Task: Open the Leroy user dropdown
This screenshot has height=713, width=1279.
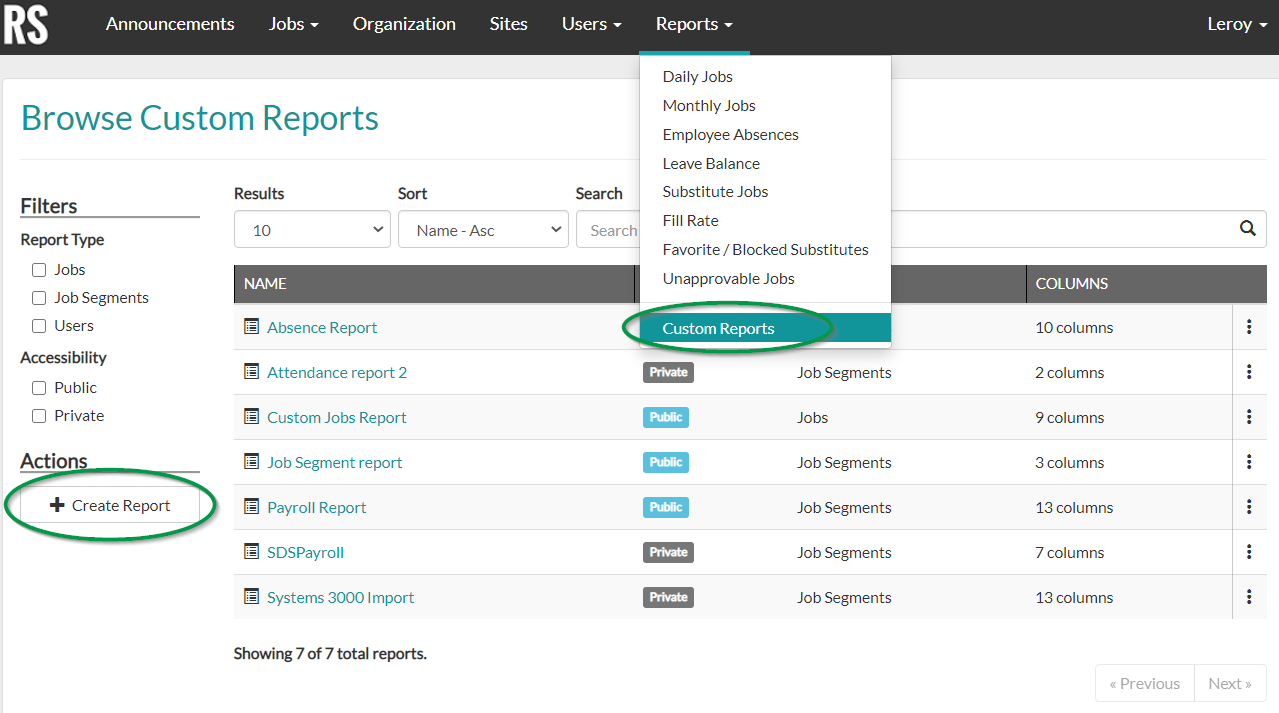Action: coord(1235,23)
